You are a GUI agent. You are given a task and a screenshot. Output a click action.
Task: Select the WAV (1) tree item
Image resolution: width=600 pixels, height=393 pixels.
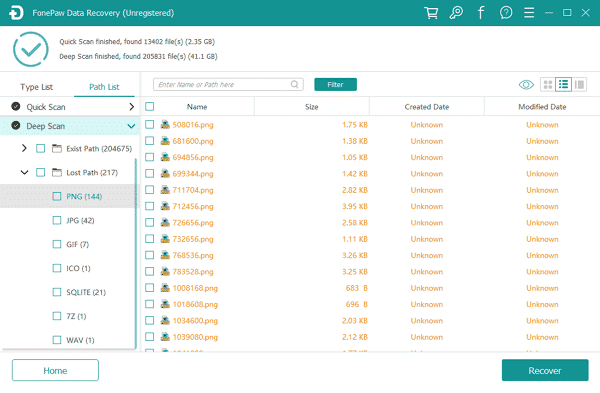pyautogui.click(x=80, y=340)
